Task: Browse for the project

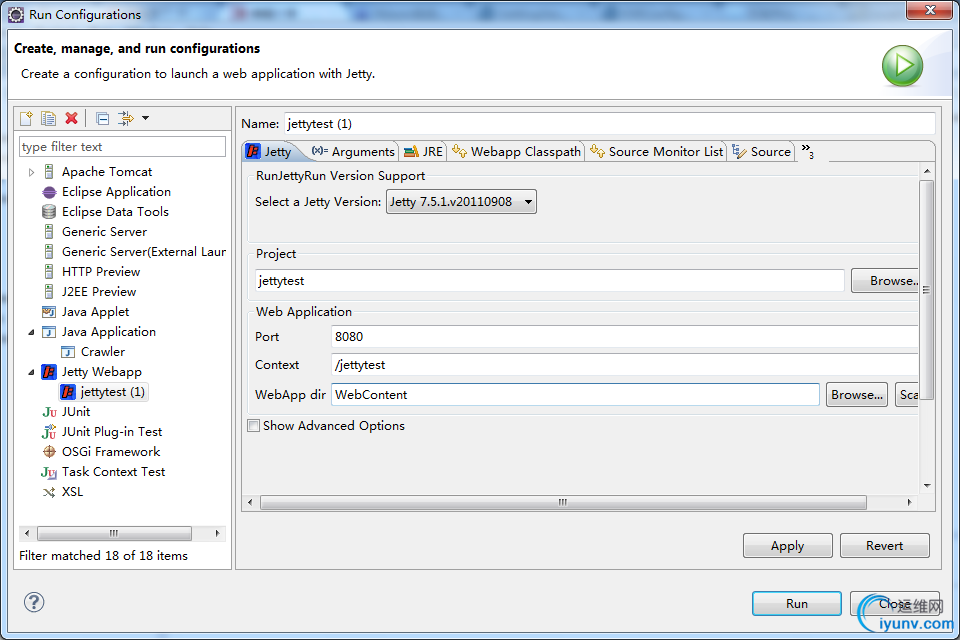Action: [885, 280]
